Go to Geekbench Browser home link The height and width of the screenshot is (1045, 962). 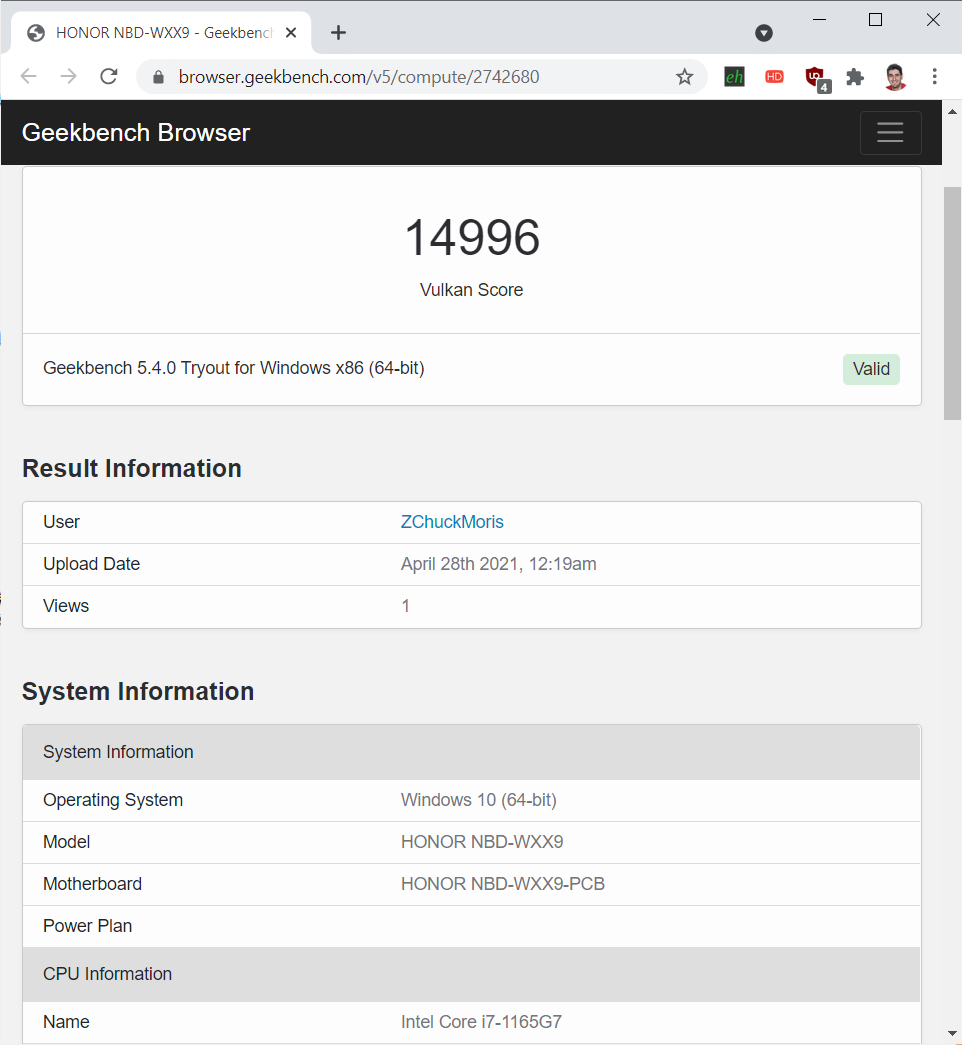[x=136, y=133]
